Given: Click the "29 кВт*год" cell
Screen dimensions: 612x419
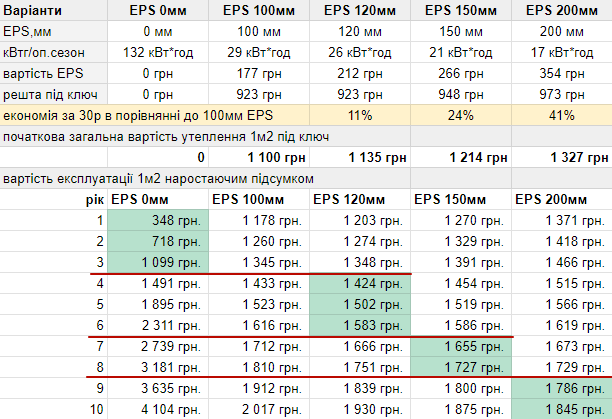Looking at the screenshot, I should pos(259,52).
